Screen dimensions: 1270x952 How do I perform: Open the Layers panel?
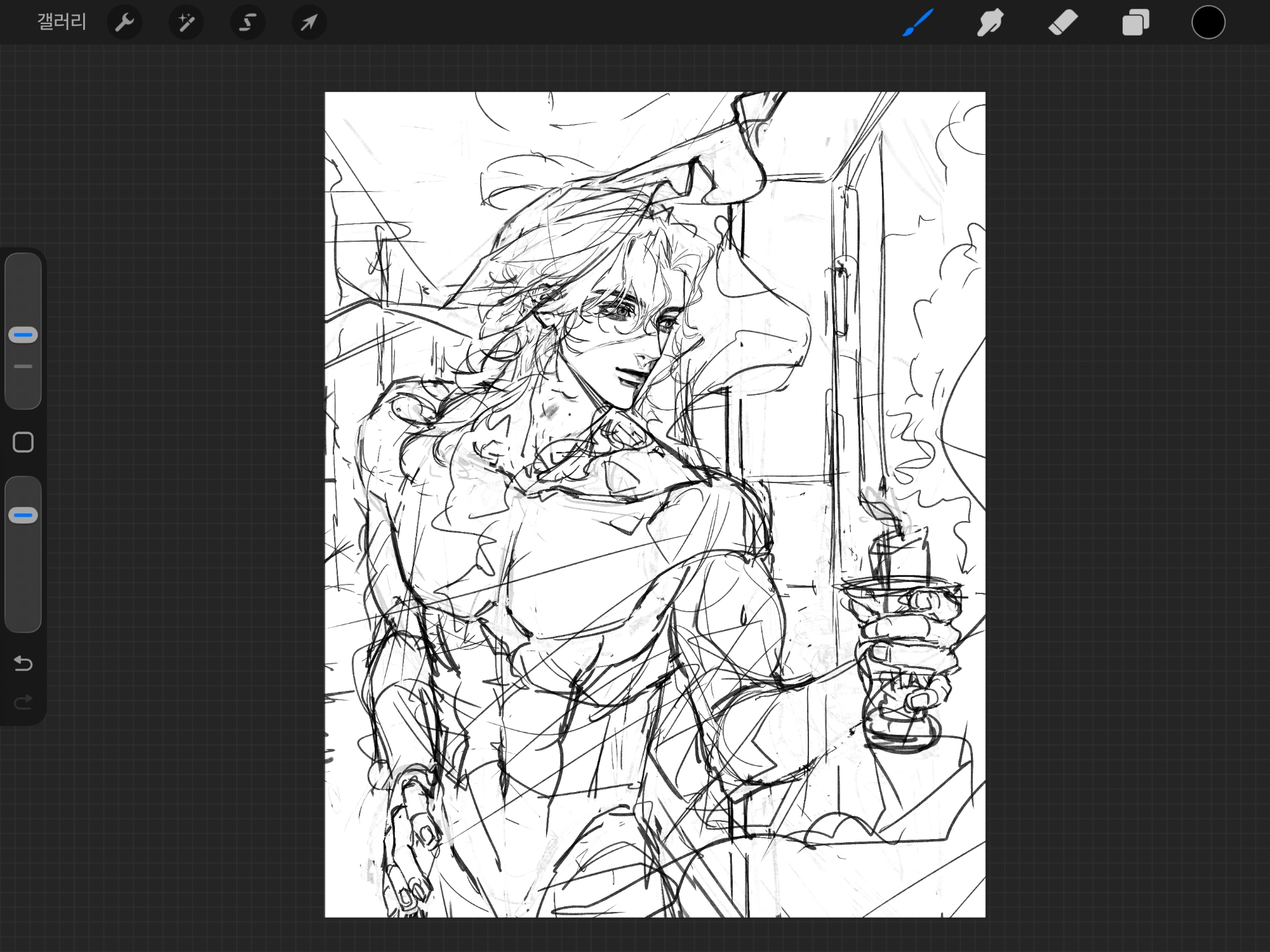[x=1135, y=23]
